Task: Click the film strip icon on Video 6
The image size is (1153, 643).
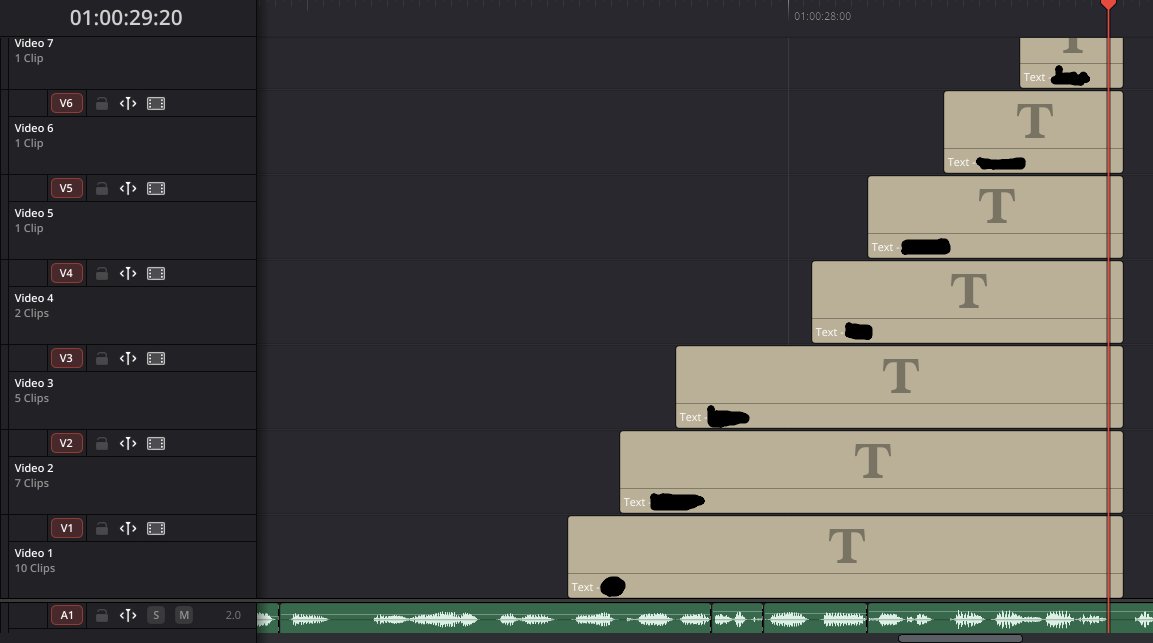Action: coord(156,103)
